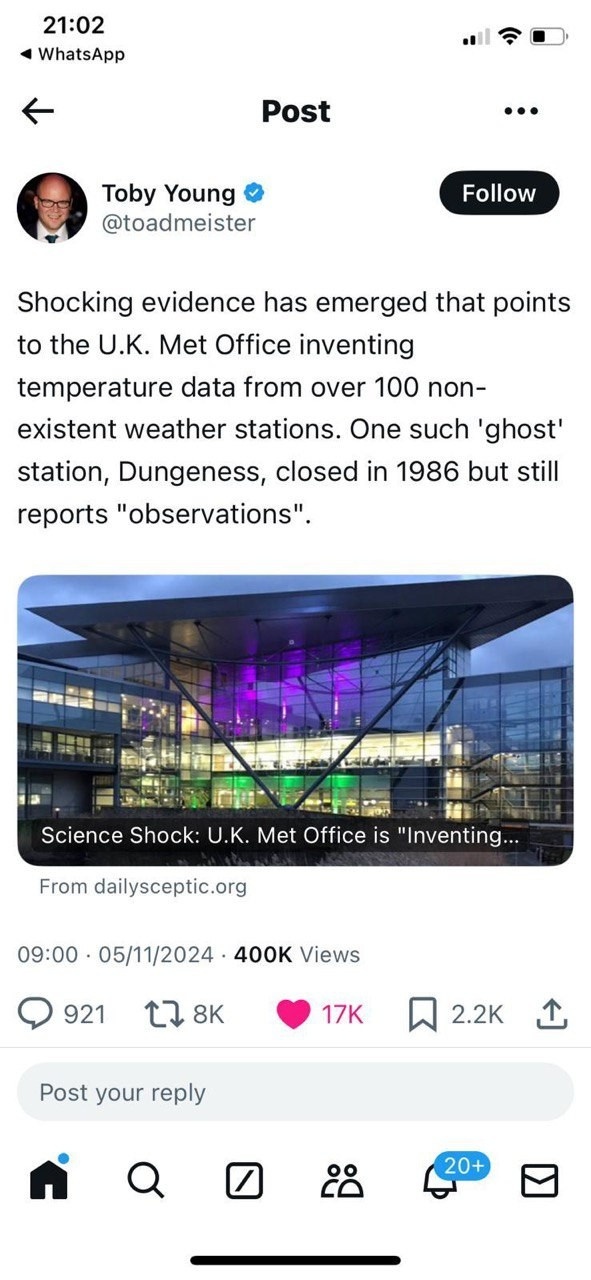Toggle the bookmark icon
591x1280 pixels.
pyautogui.click(x=424, y=1014)
